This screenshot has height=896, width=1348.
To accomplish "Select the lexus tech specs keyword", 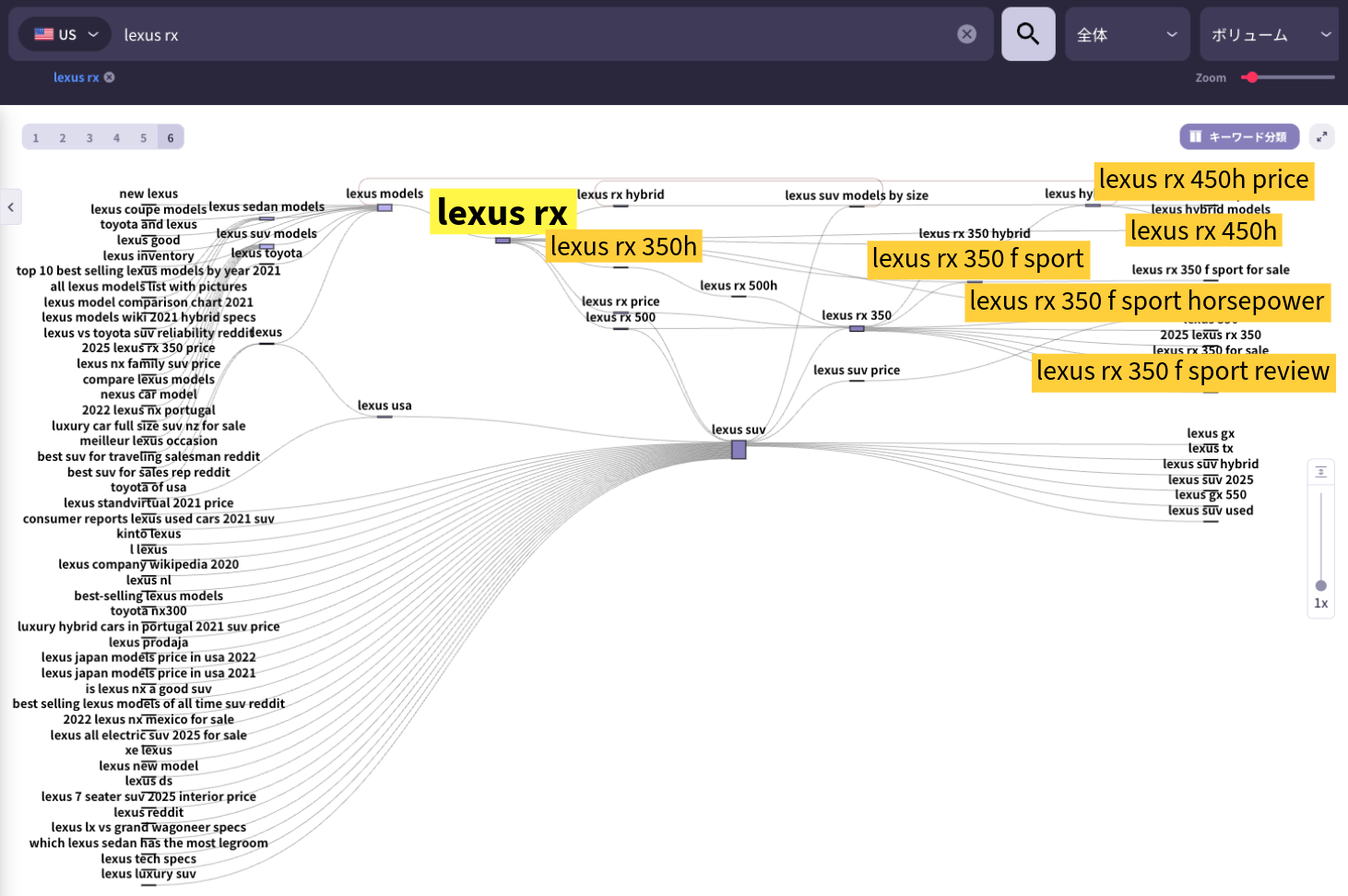I will tap(148, 858).
